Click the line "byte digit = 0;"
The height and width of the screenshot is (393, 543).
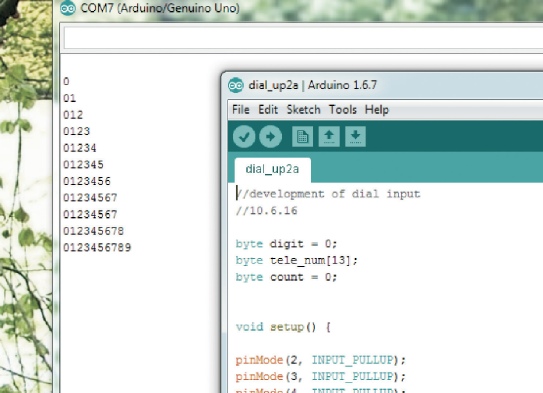[x=286, y=244]
